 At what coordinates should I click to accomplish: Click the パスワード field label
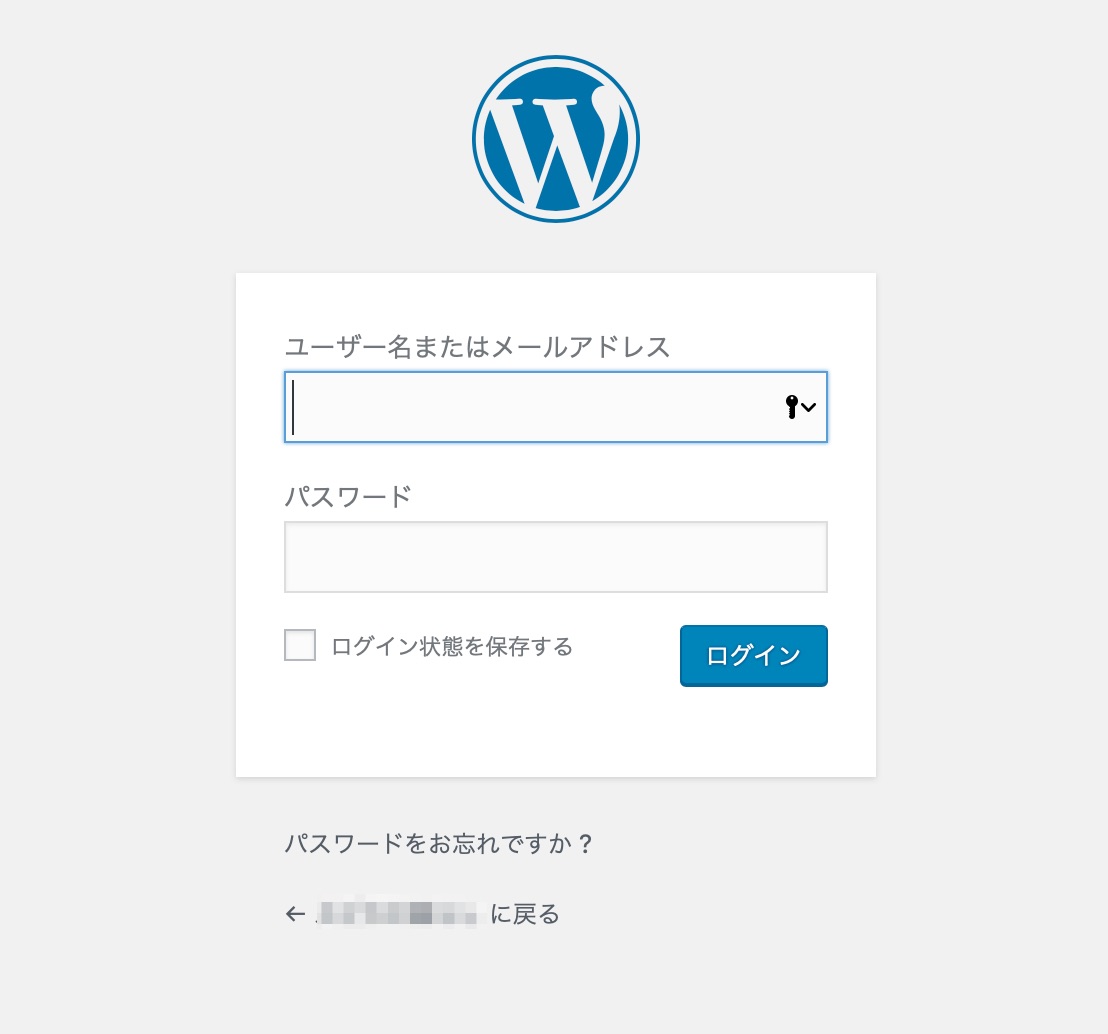coord(348,497)
